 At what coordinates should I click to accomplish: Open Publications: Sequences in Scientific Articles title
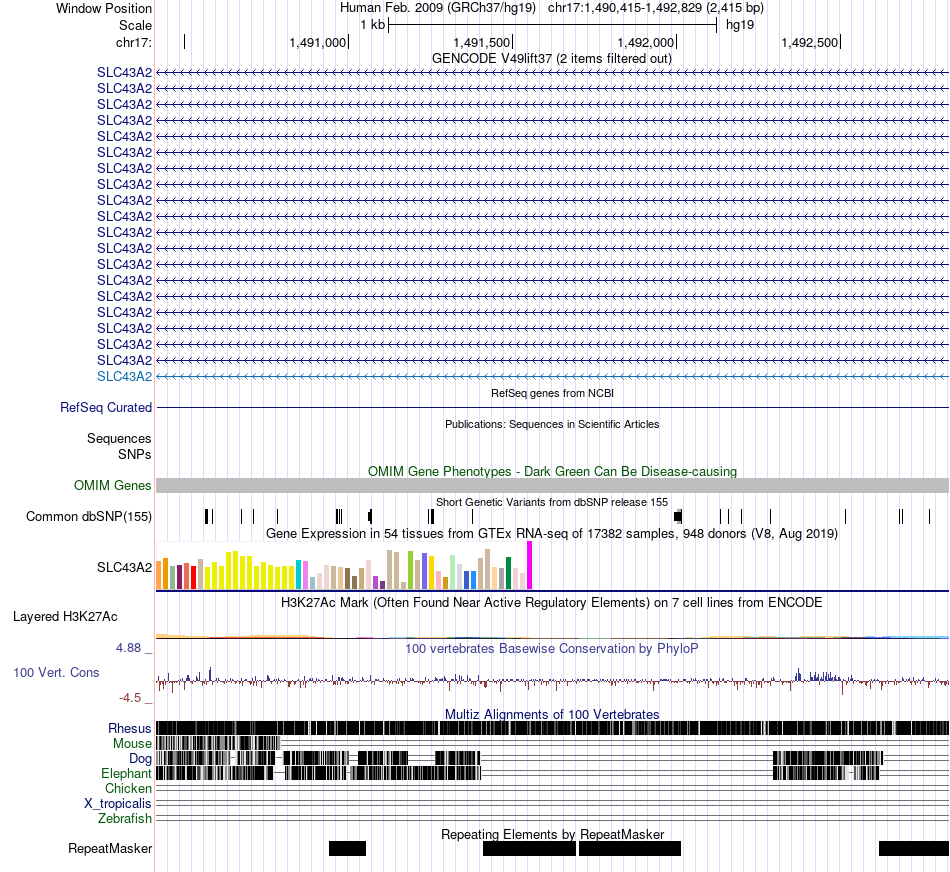pos(552,424)
